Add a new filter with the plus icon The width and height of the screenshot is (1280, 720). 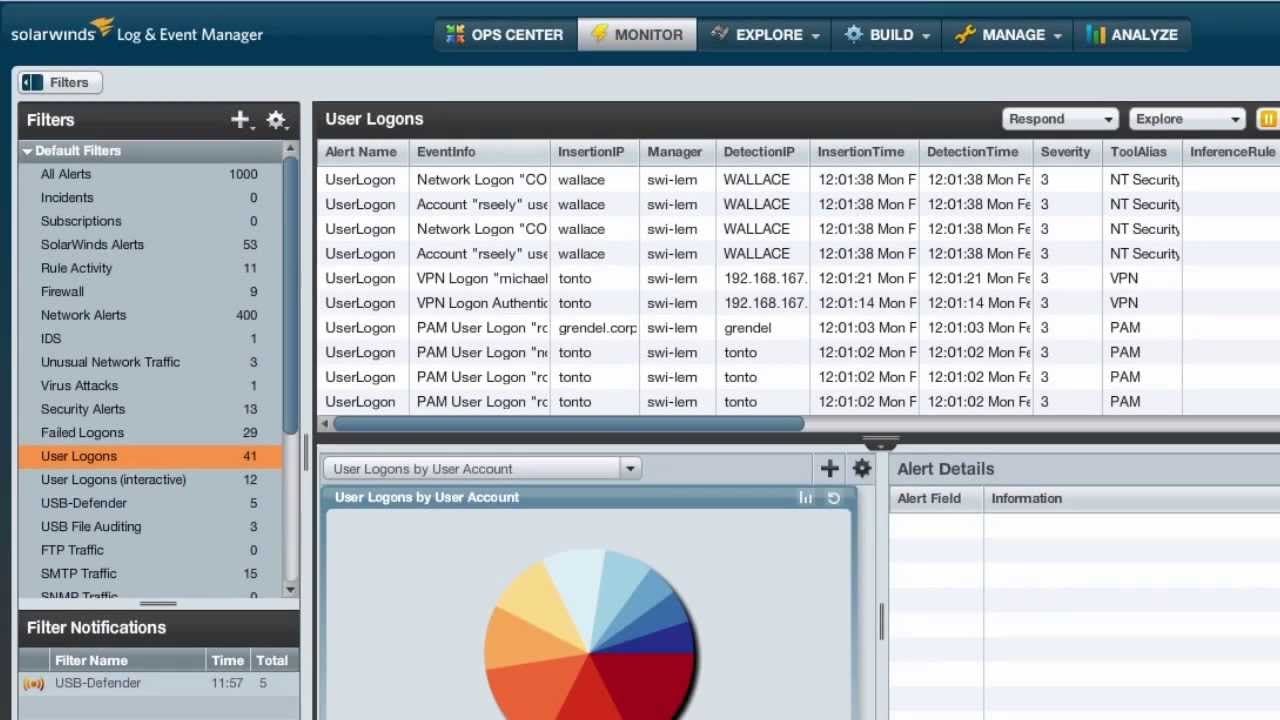pos(240,120)
